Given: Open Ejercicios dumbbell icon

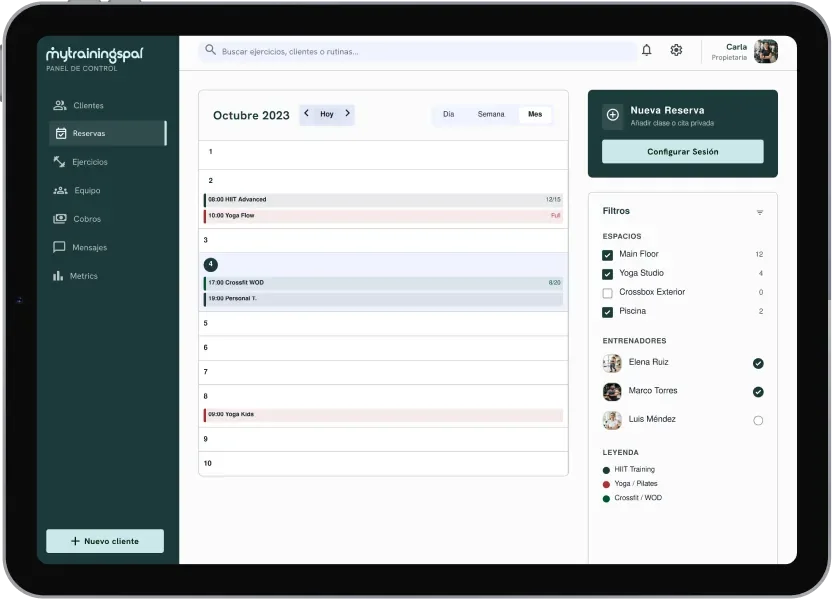Looking at the screenshot, I should (59, 161).
